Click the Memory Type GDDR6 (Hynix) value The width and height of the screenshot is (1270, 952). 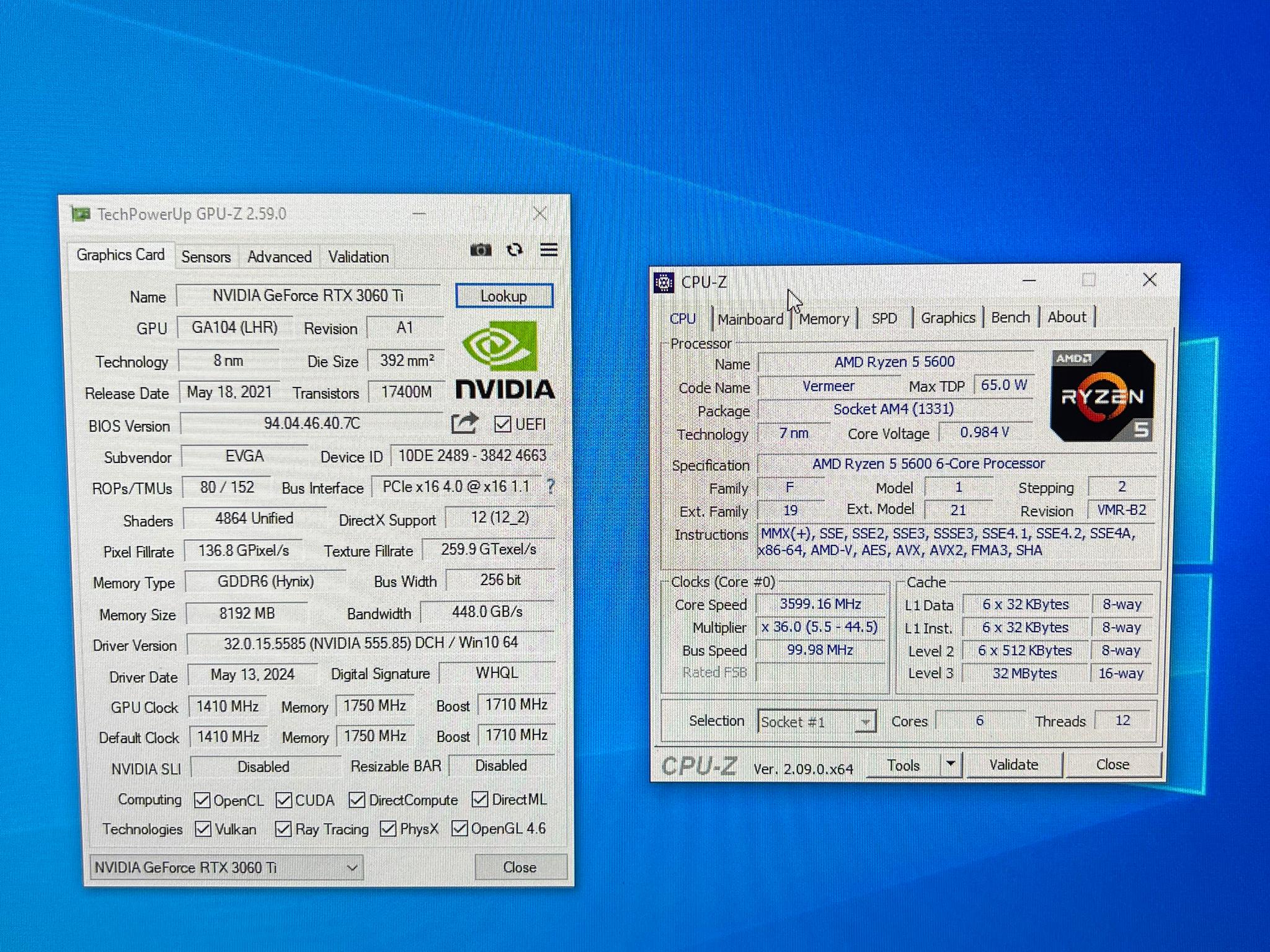point(265,581)
